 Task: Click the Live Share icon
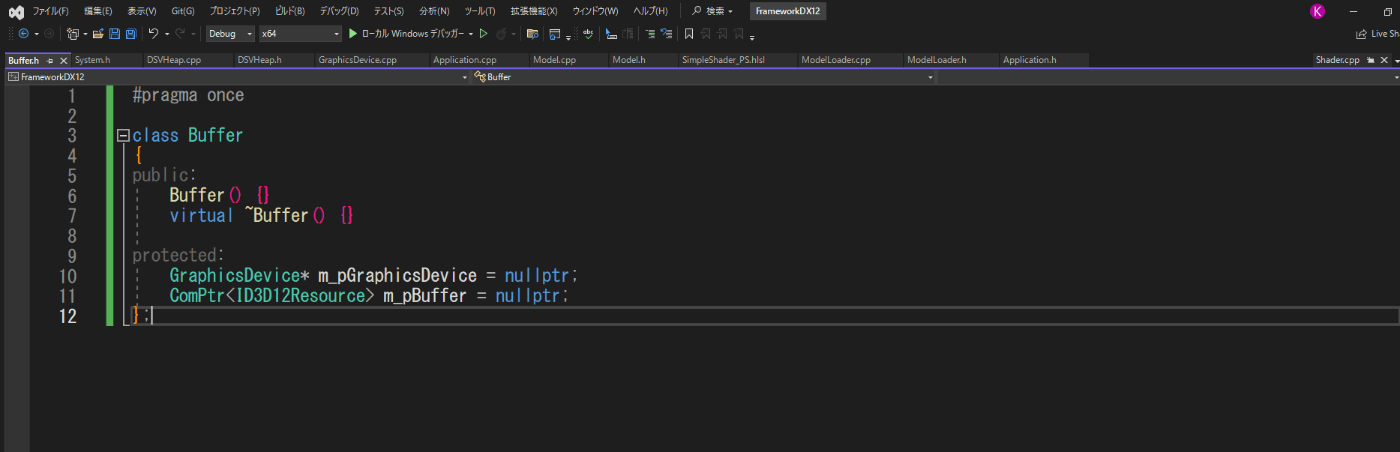point(1361,33)
